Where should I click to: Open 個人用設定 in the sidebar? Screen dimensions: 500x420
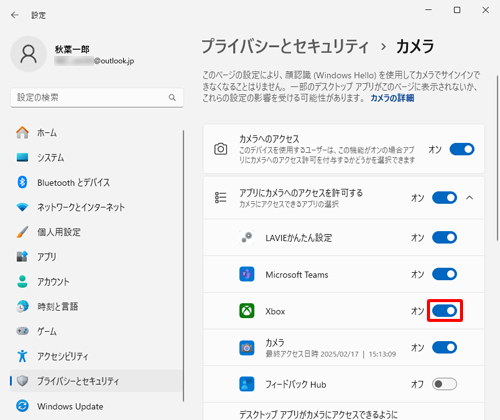97,232
